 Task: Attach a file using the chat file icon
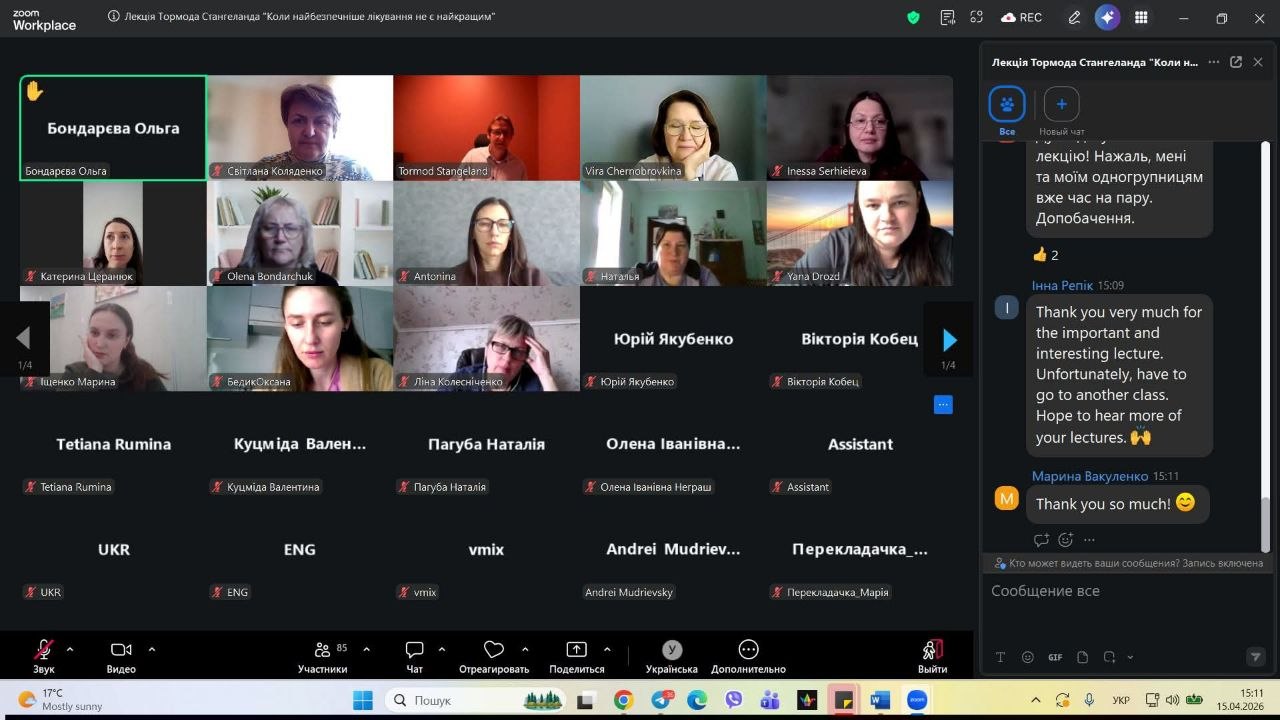tap(1082, 657)
